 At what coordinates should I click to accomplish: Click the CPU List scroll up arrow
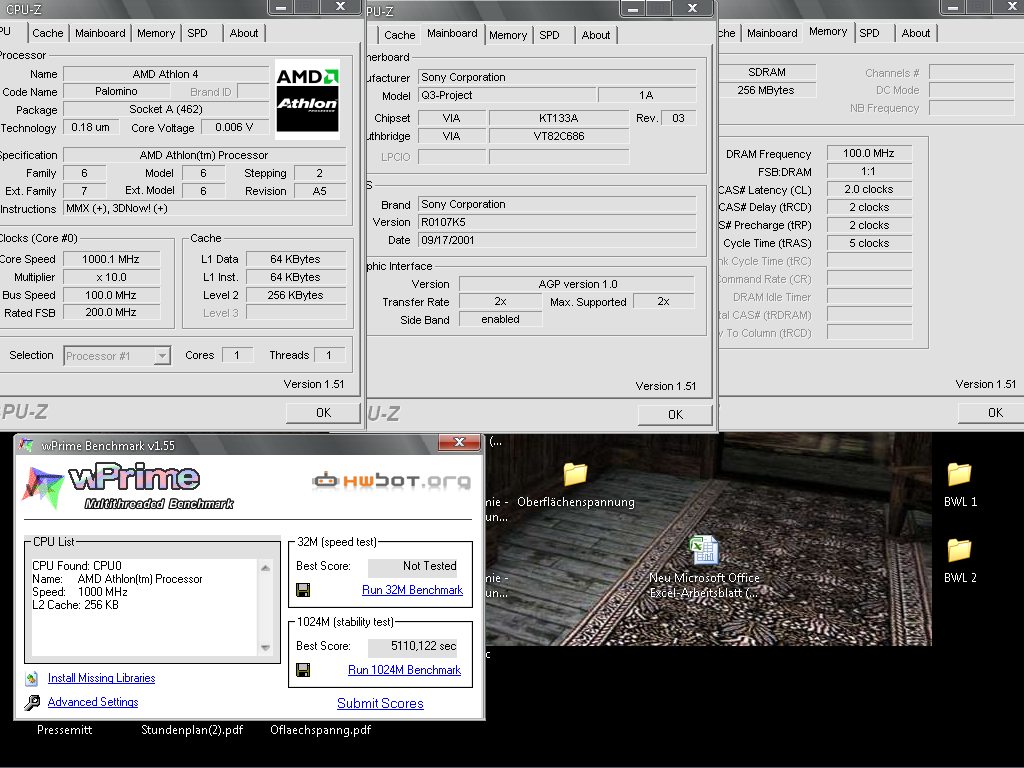(x=265, y=568)
